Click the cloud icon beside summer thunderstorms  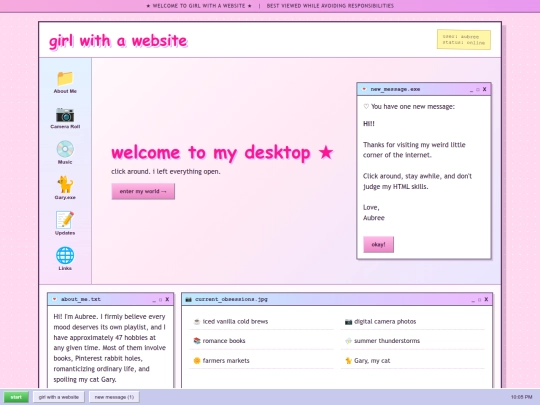coord(348,341)
